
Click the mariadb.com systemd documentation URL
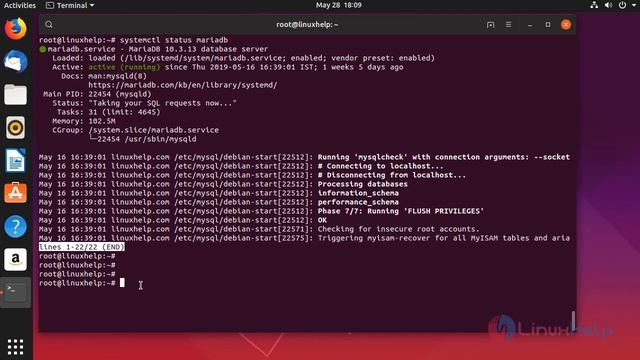[x=182, y=85]
